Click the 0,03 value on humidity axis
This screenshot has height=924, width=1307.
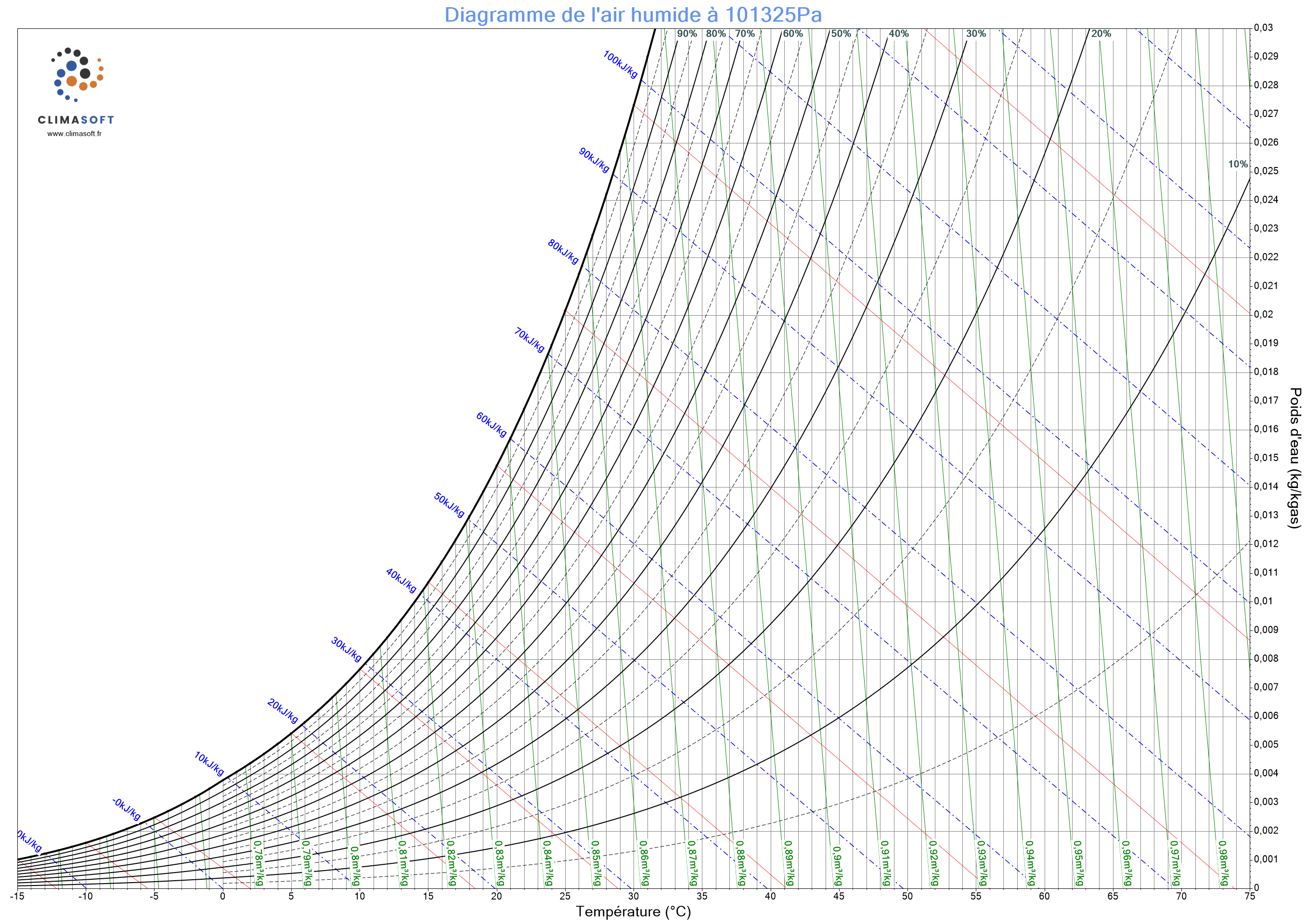1263,28
